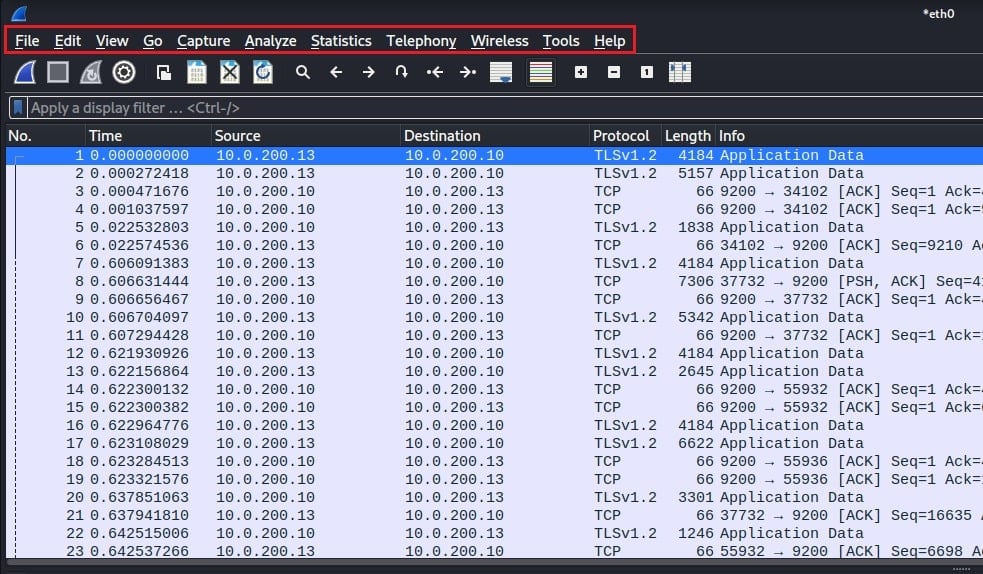Open the Wireless menu
The image size is (983, 574).
point(499,41)
